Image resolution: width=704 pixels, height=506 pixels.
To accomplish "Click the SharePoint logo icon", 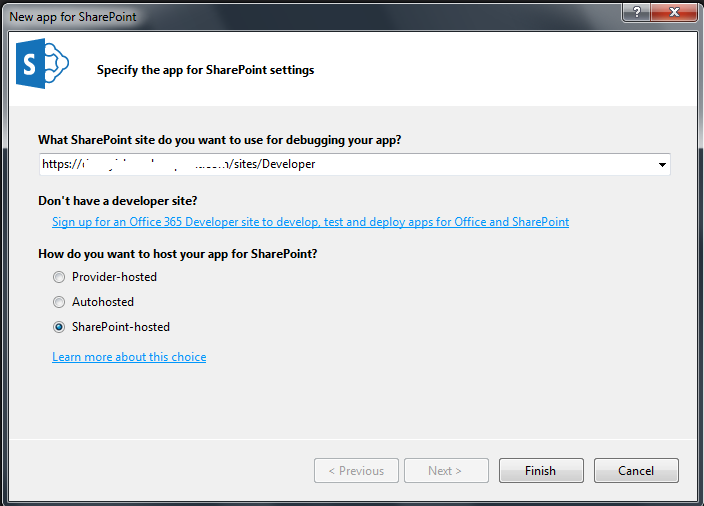I will click(x=42, y=63).
